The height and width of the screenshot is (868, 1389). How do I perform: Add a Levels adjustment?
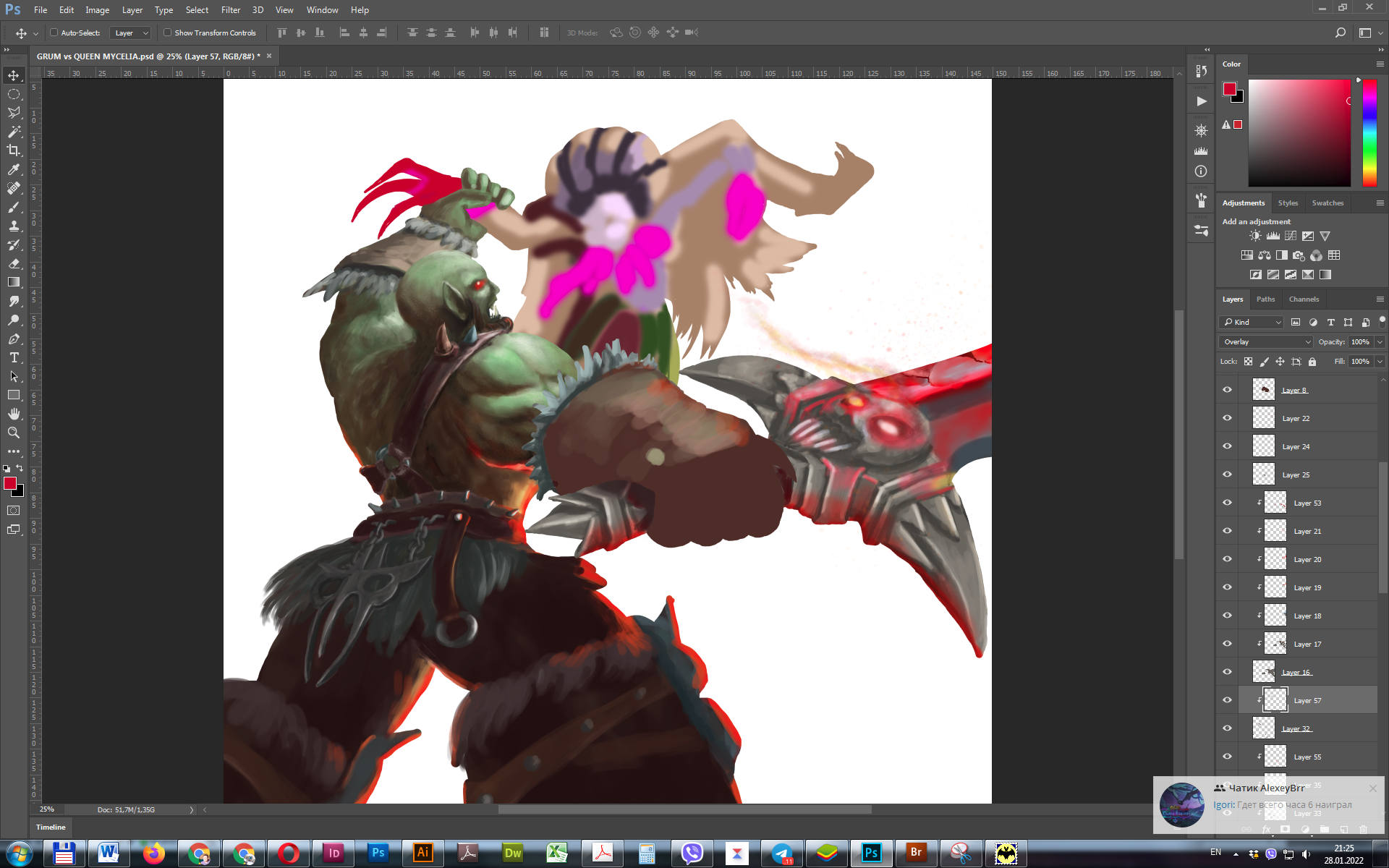1273,236
